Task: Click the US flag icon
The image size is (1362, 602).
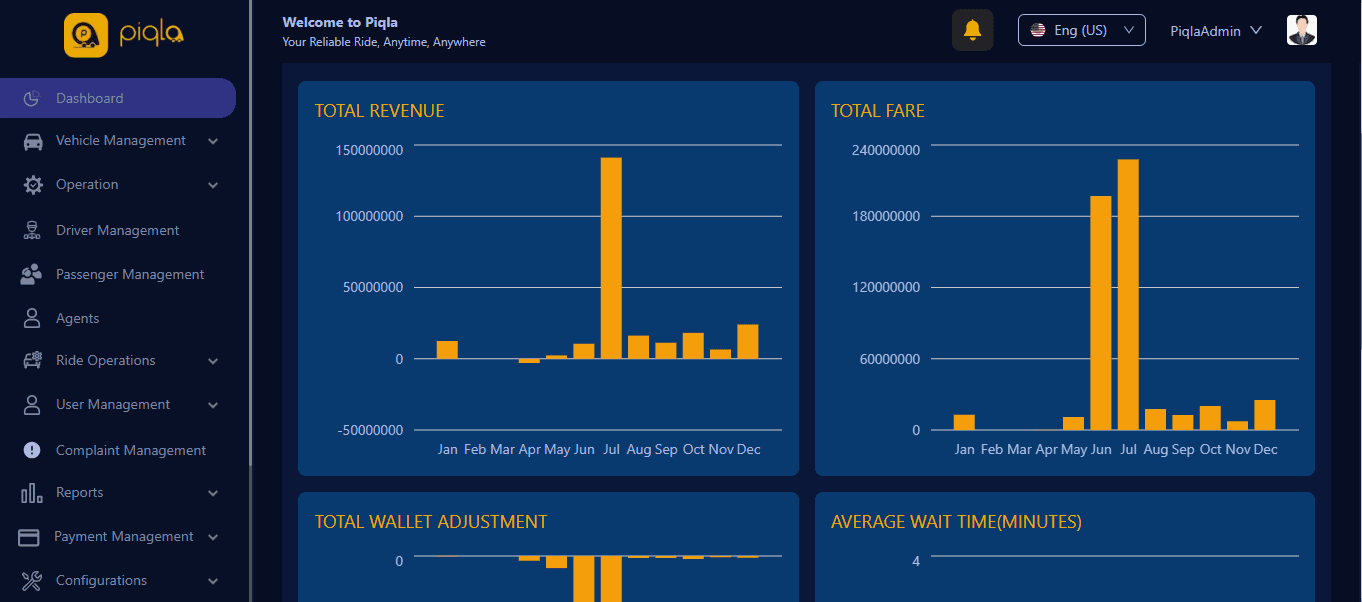Action: [1038, 30]
